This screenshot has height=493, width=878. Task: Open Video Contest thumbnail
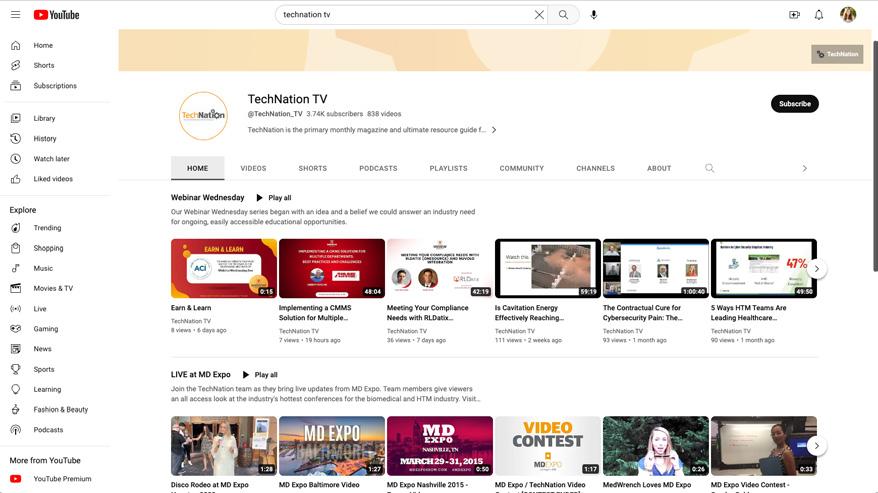pos(548,446)
